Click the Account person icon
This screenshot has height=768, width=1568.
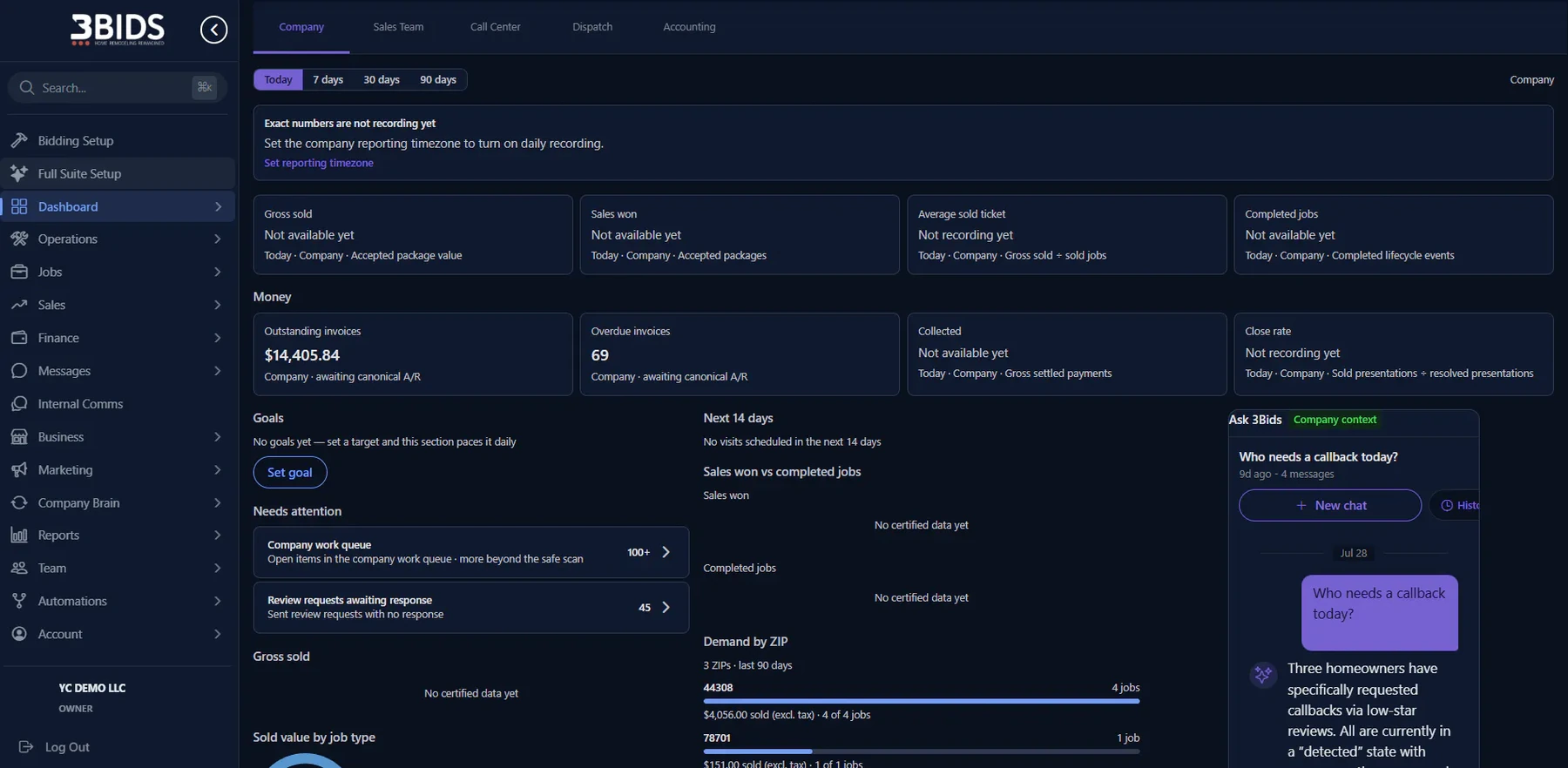tap(19, 634)
